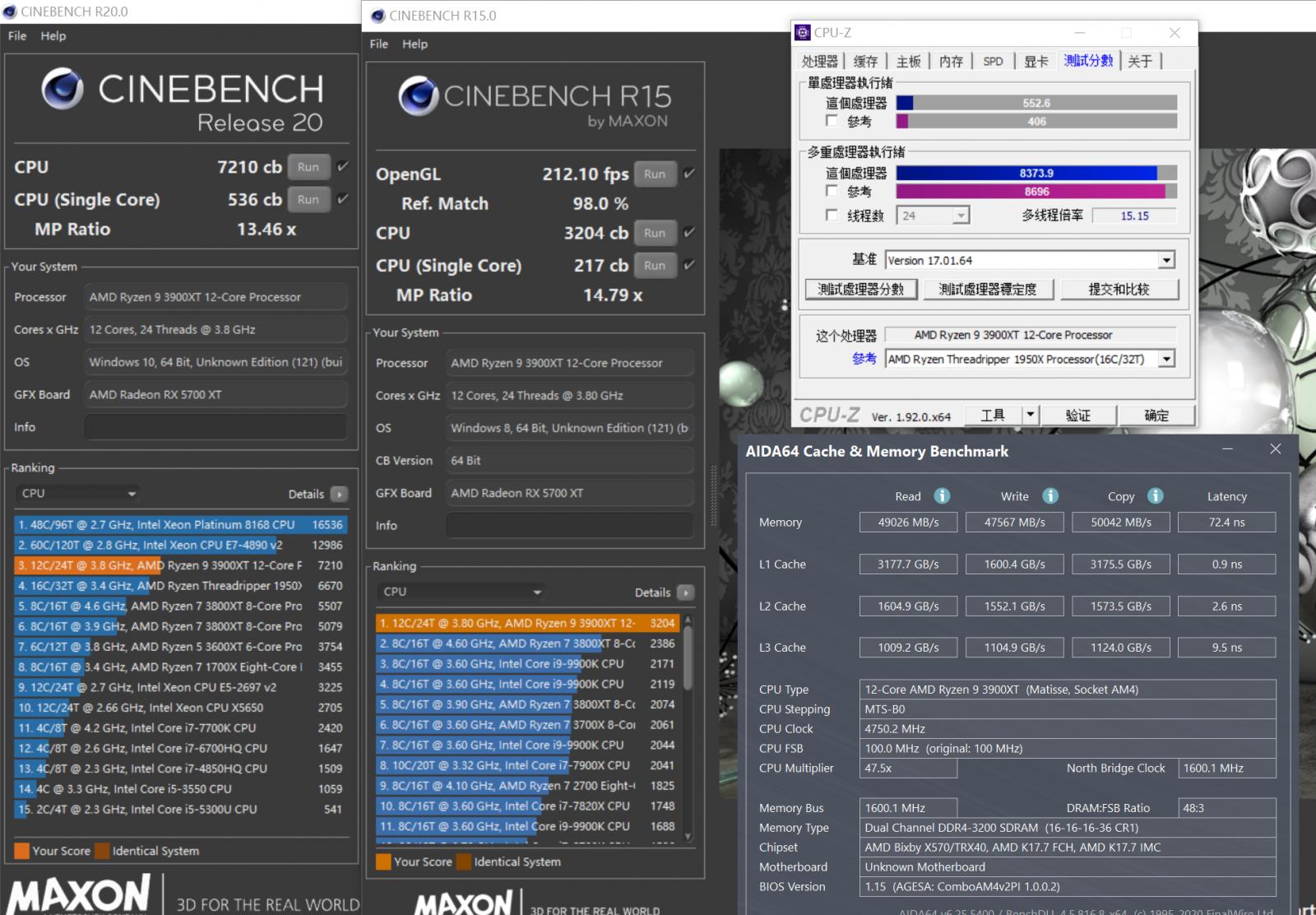Viewport: 1316px width, 915px height.
Task: Run the R15 CPU benchmark
Action: pos(655,233)
